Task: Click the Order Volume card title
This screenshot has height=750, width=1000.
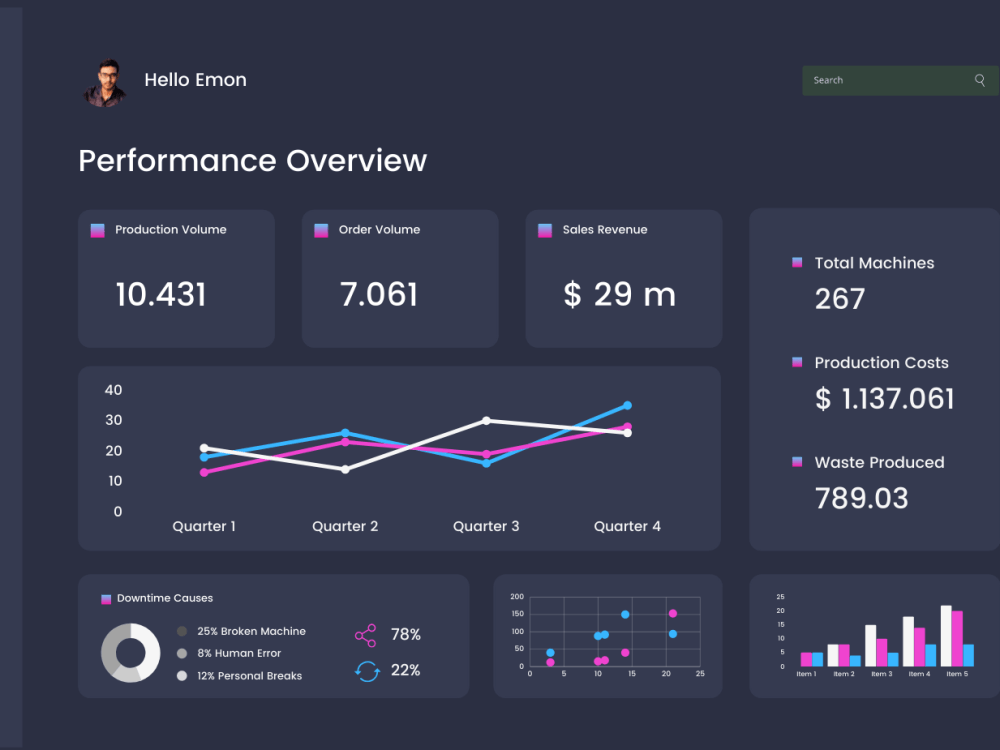Action: (x=379, y=230)
